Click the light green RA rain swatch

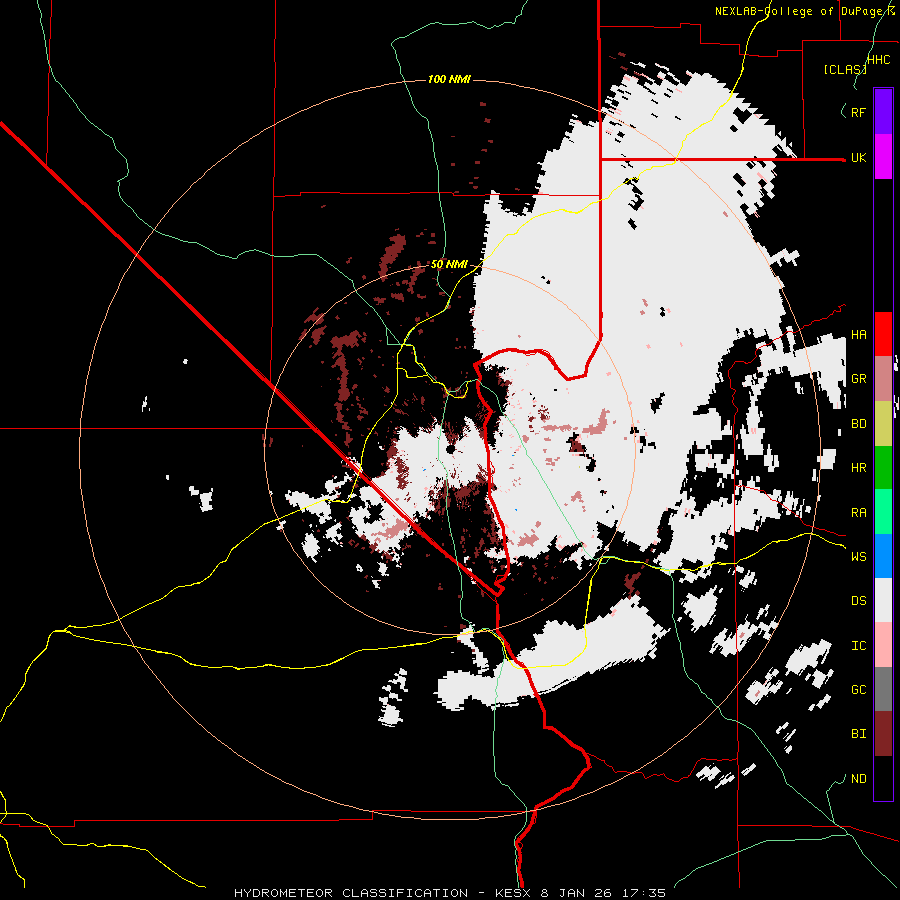tap(883, 512)
